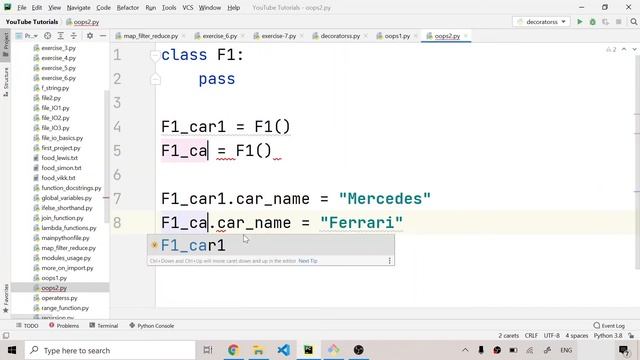The image size is (640, 360).
Task: Start debugging with the bug icon
Action: [593, 22]
